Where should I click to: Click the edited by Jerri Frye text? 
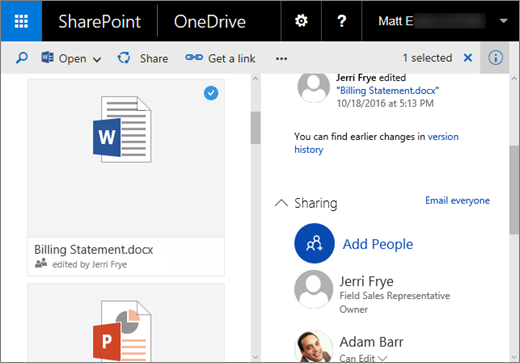point(90,264)
